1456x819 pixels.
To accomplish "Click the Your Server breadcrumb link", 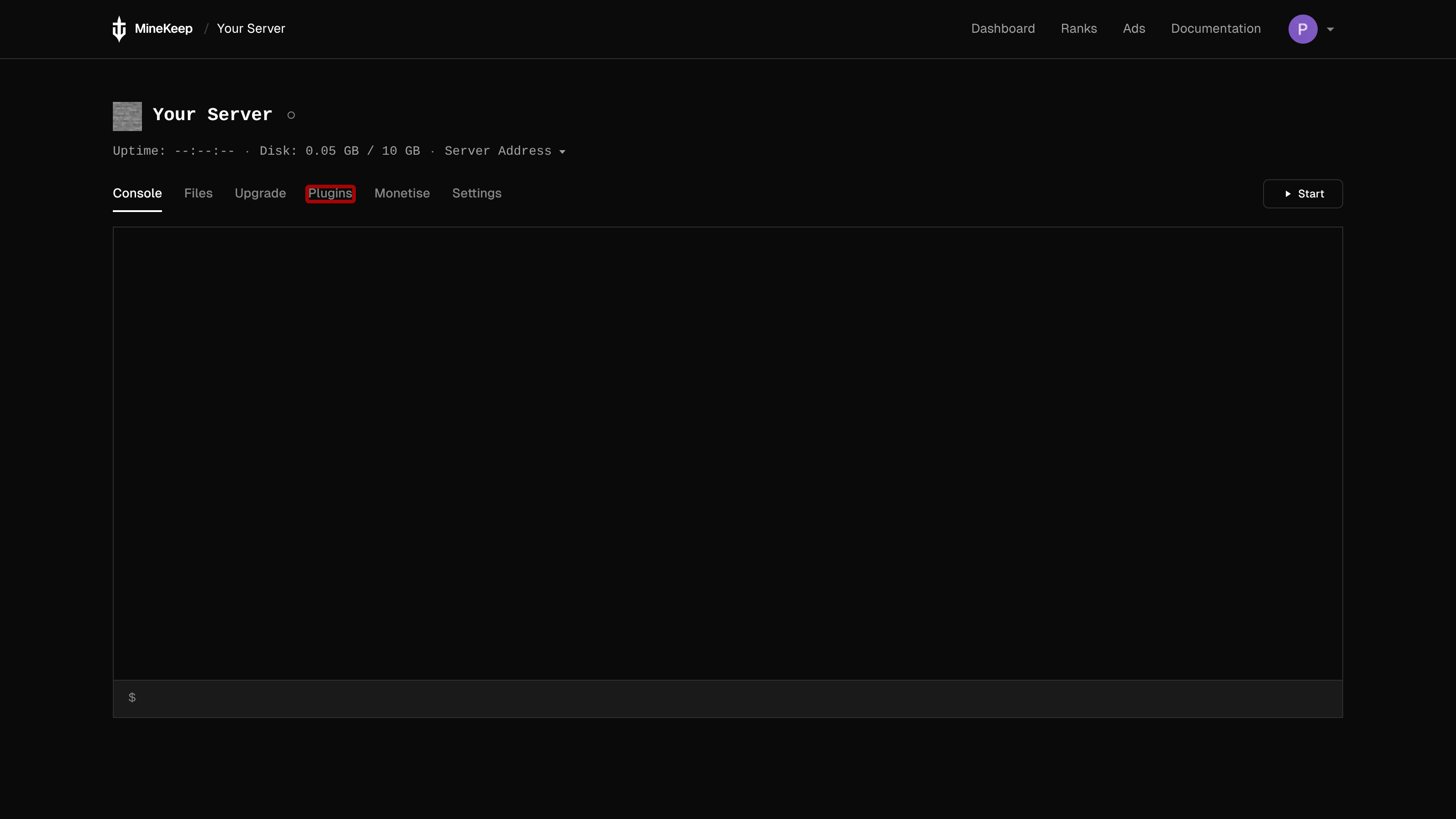I will coord(252,28).
